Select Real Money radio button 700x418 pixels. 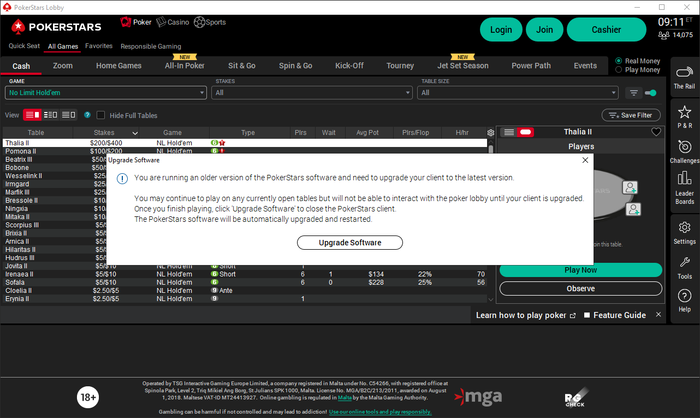(x=618, y=61)
